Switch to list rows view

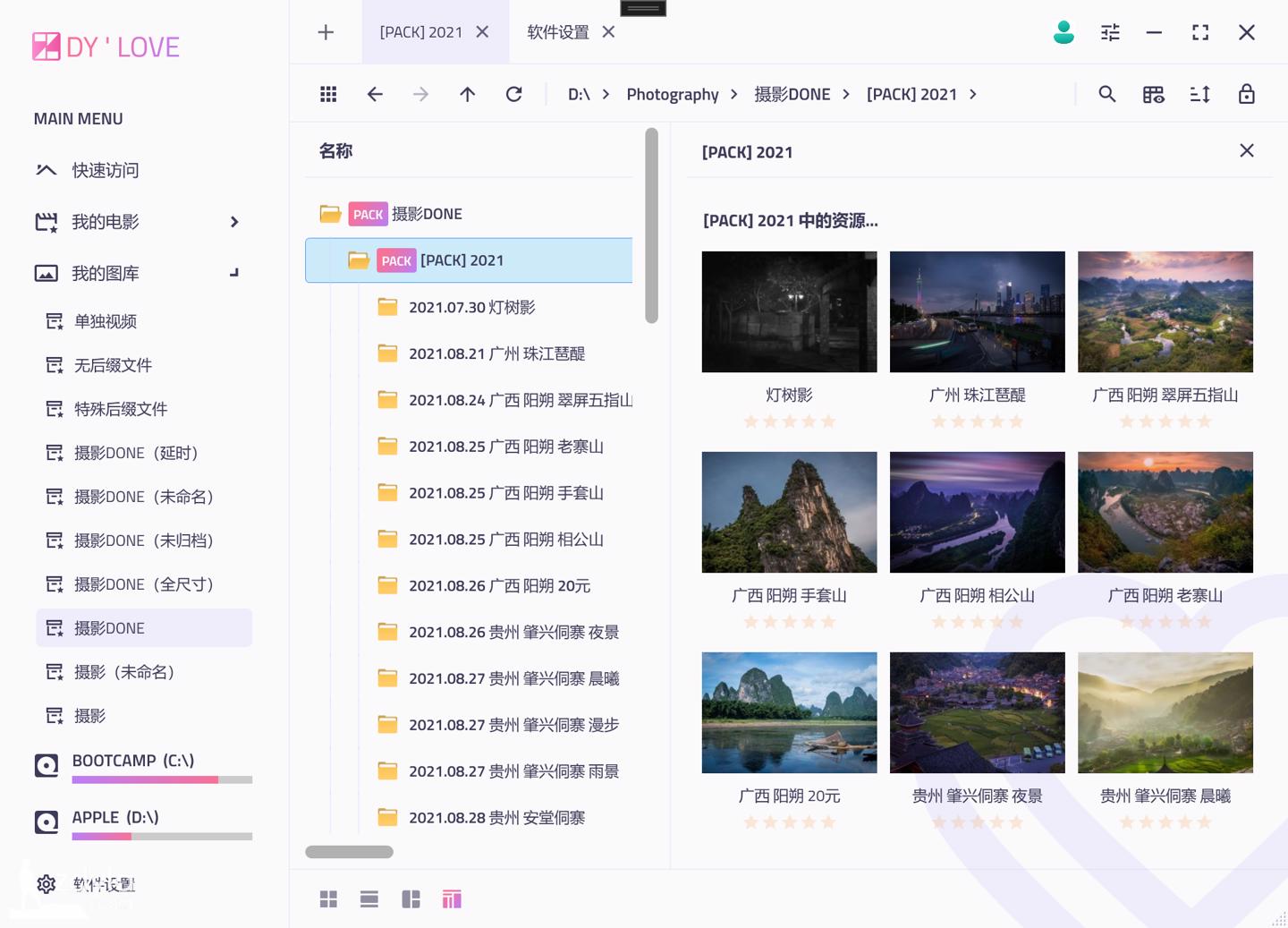[x=369, y=899]
